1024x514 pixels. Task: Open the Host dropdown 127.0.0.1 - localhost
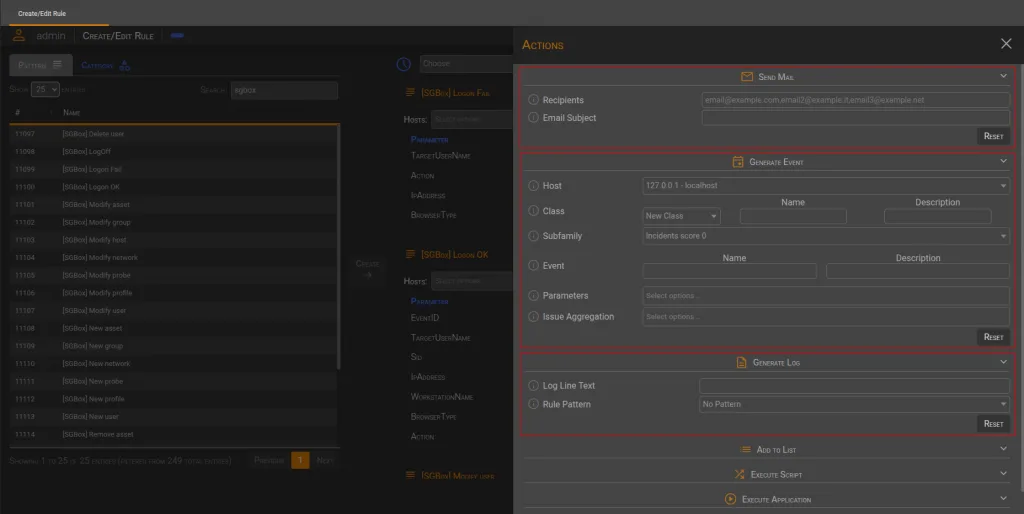(826, 186)
